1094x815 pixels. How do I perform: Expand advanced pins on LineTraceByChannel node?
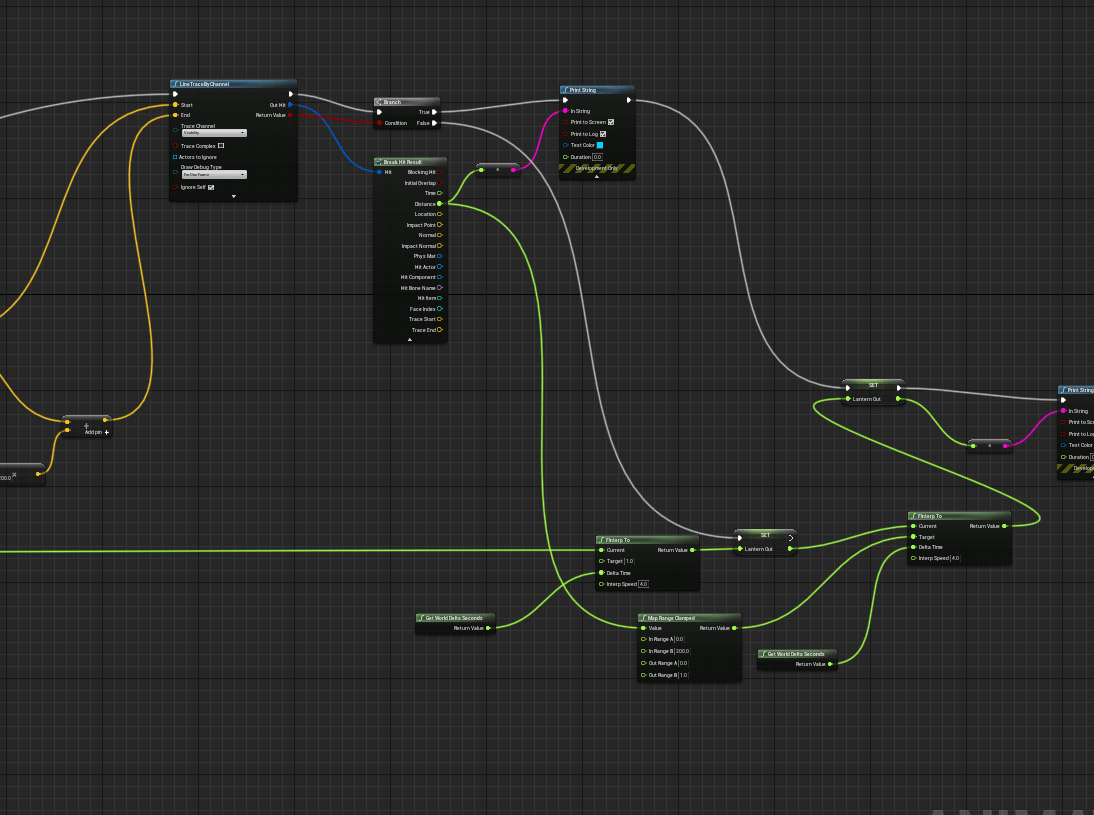point(234,197)
